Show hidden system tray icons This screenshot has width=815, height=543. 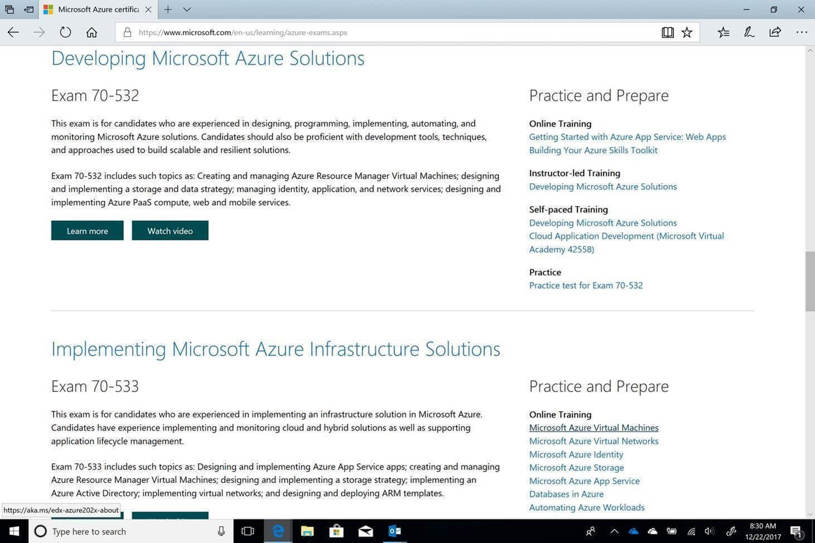click(x=614, y=531)
